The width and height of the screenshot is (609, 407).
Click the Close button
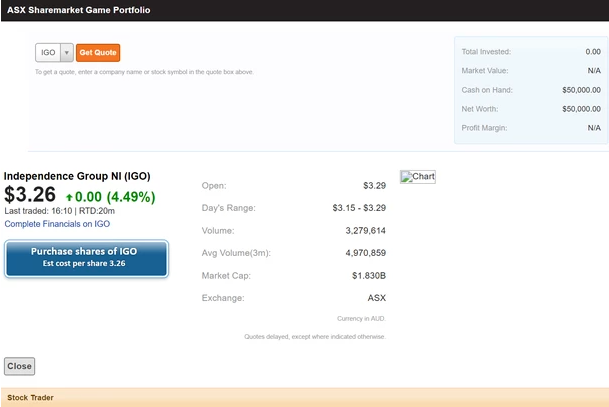[x=19, y=366]
